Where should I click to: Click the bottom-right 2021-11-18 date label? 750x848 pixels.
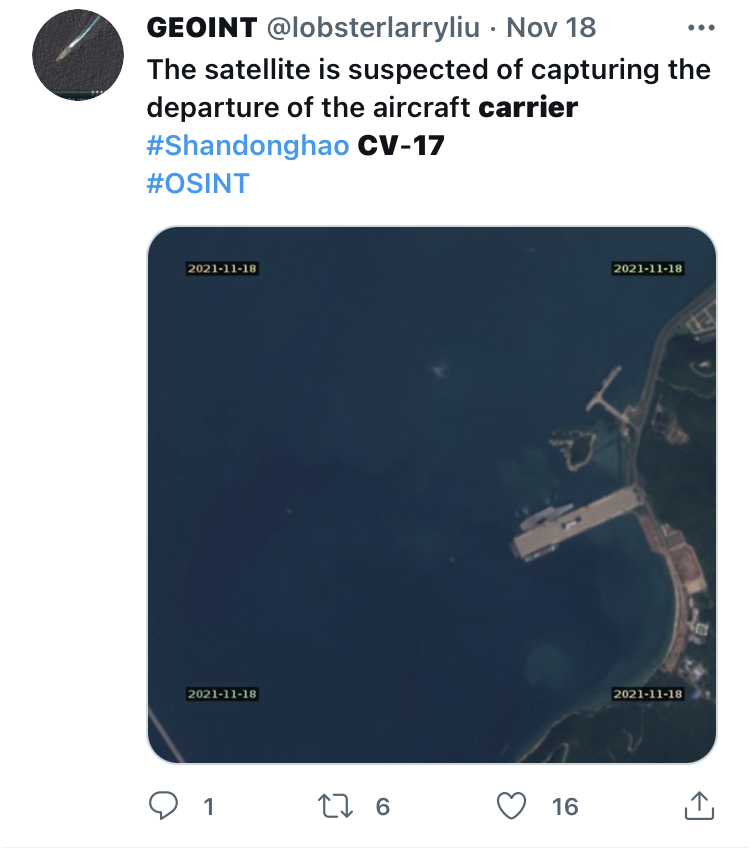pos(648,694)
